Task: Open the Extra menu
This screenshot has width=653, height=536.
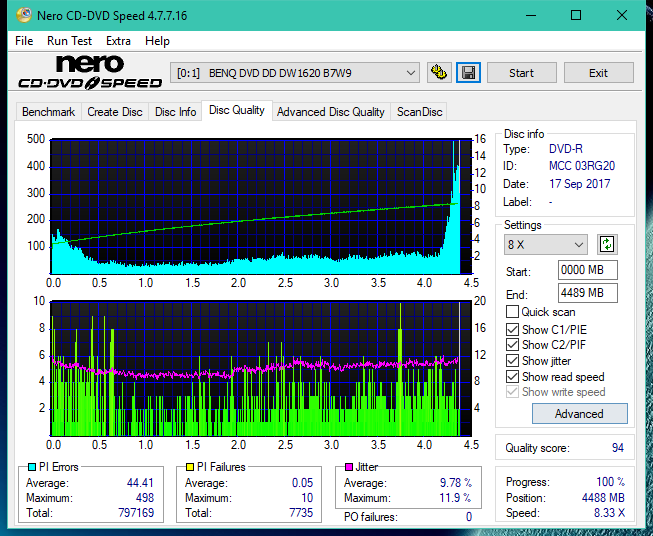Action: pyautogui.click(x=118, y=41)
